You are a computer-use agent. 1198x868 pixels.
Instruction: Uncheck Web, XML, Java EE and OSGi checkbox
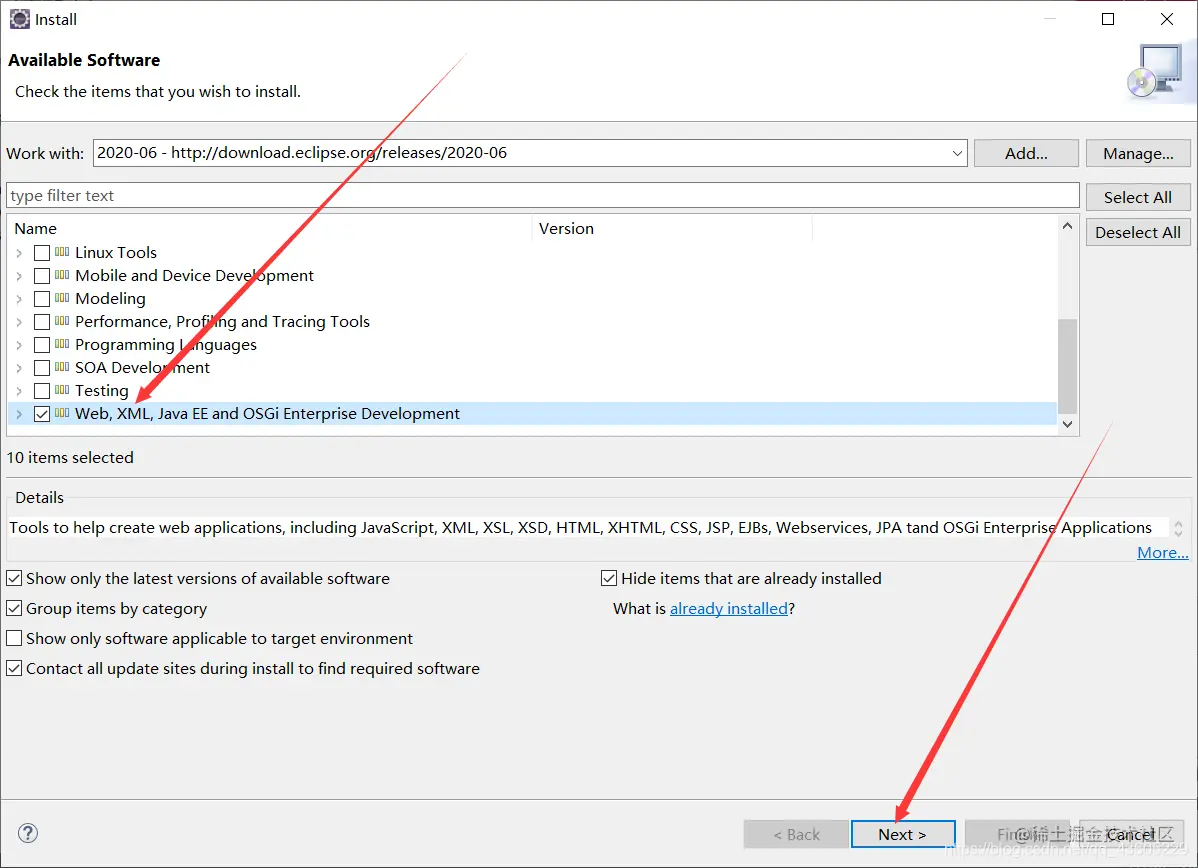pos(42,413)
